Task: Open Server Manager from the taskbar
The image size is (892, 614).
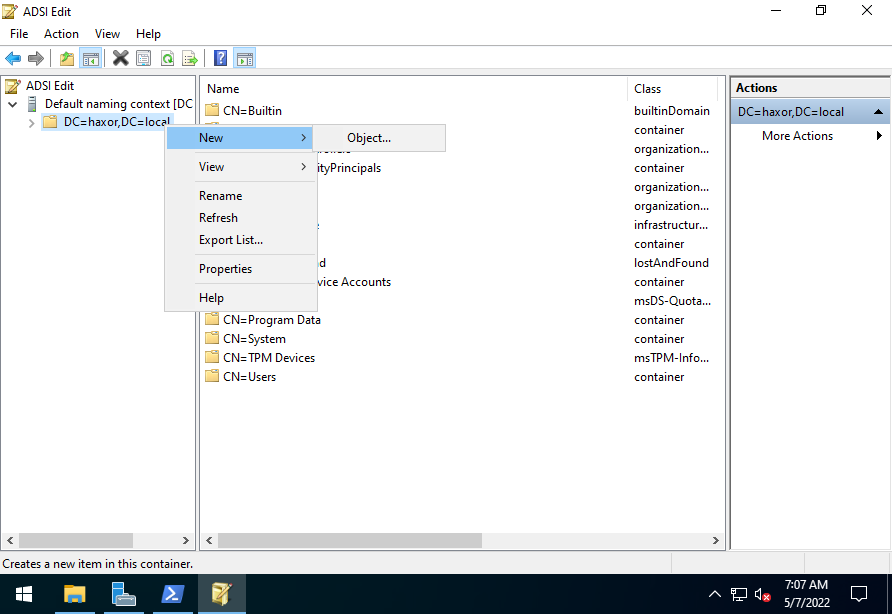Action: [123, 595]
